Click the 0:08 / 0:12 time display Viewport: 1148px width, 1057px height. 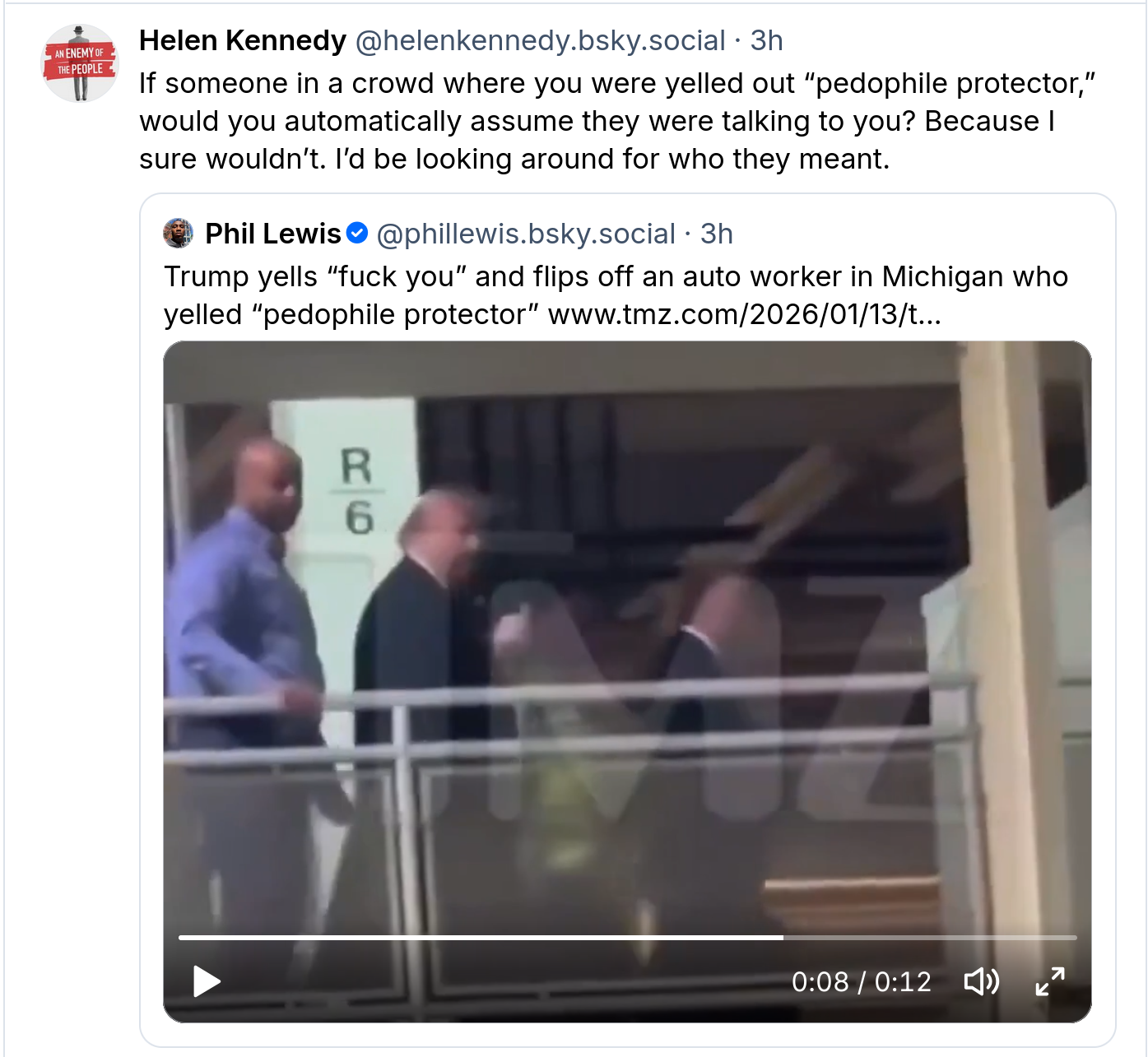point(861,981)
